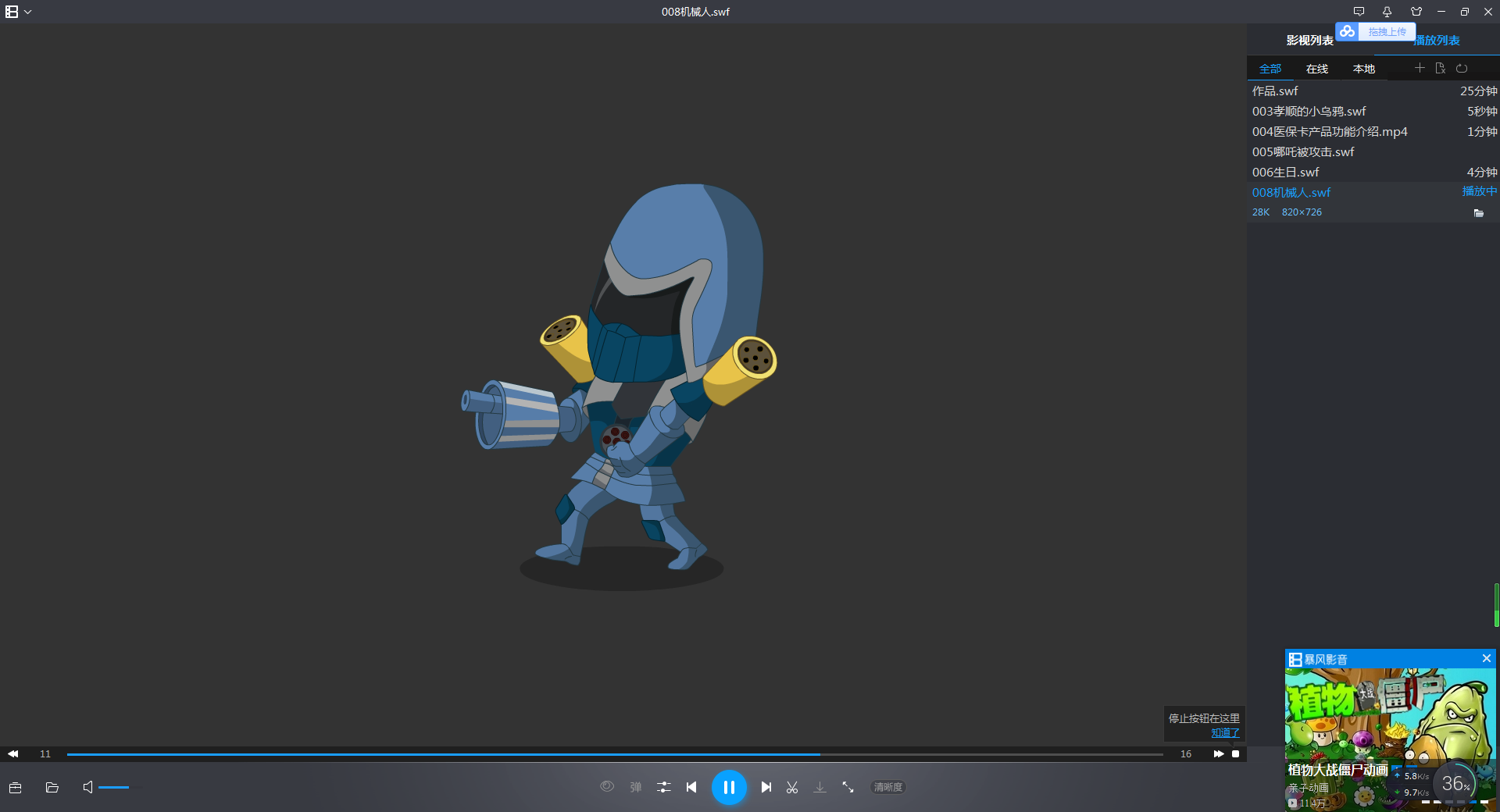
Task: Click the loop playback mode icon
Action: tap(1462, 68)
